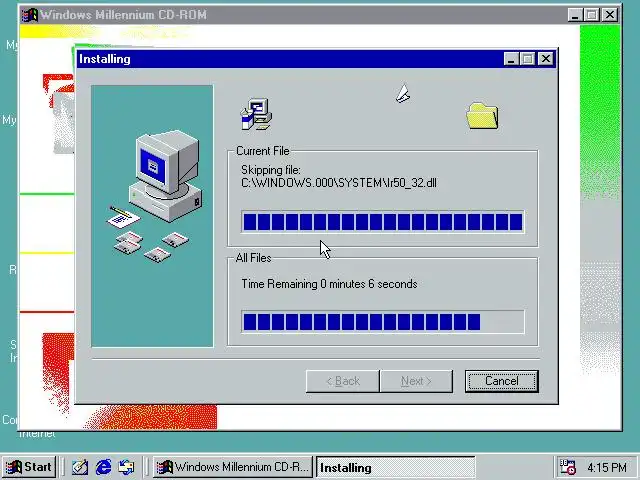This screenshot has width=640, height=480.
Task: Open the Start menu
Action: 29,467
